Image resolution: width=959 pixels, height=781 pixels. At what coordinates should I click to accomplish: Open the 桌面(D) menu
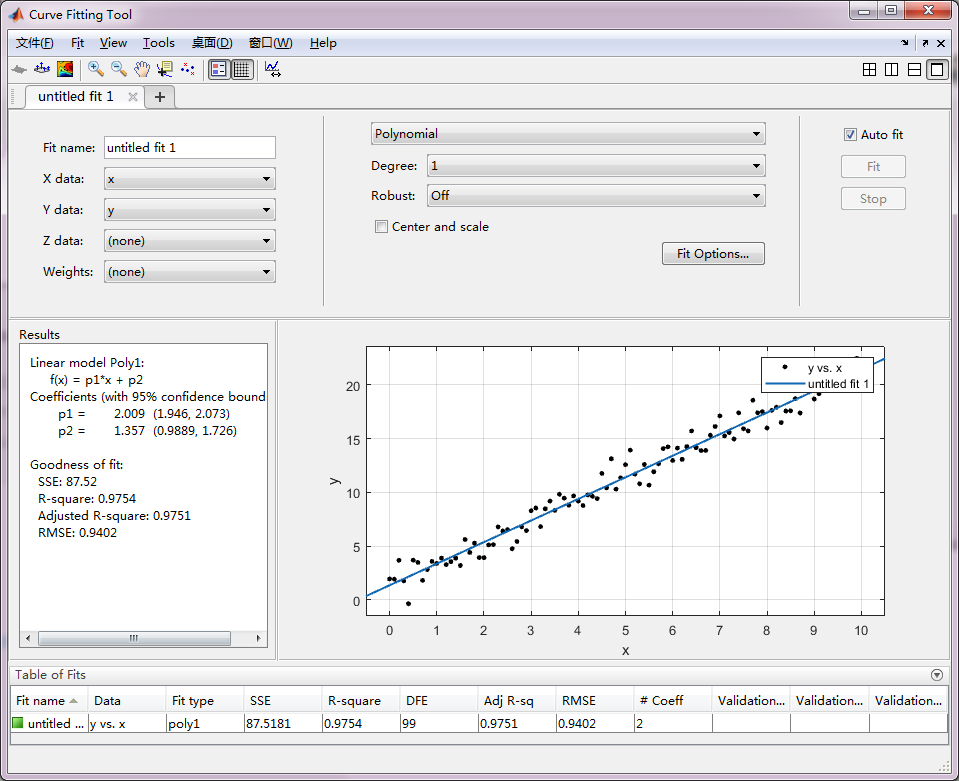[212, 43]
